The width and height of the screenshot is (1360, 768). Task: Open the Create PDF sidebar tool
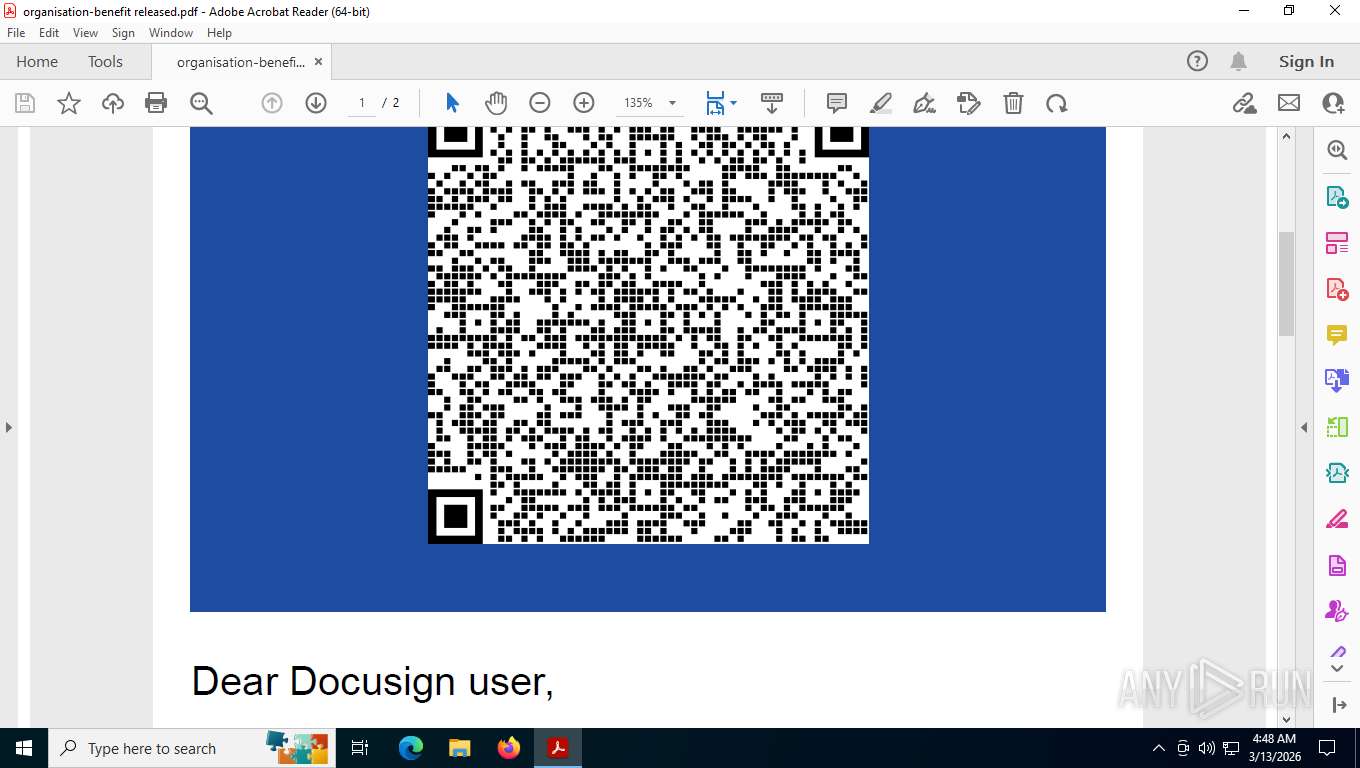pos(1337,289)
